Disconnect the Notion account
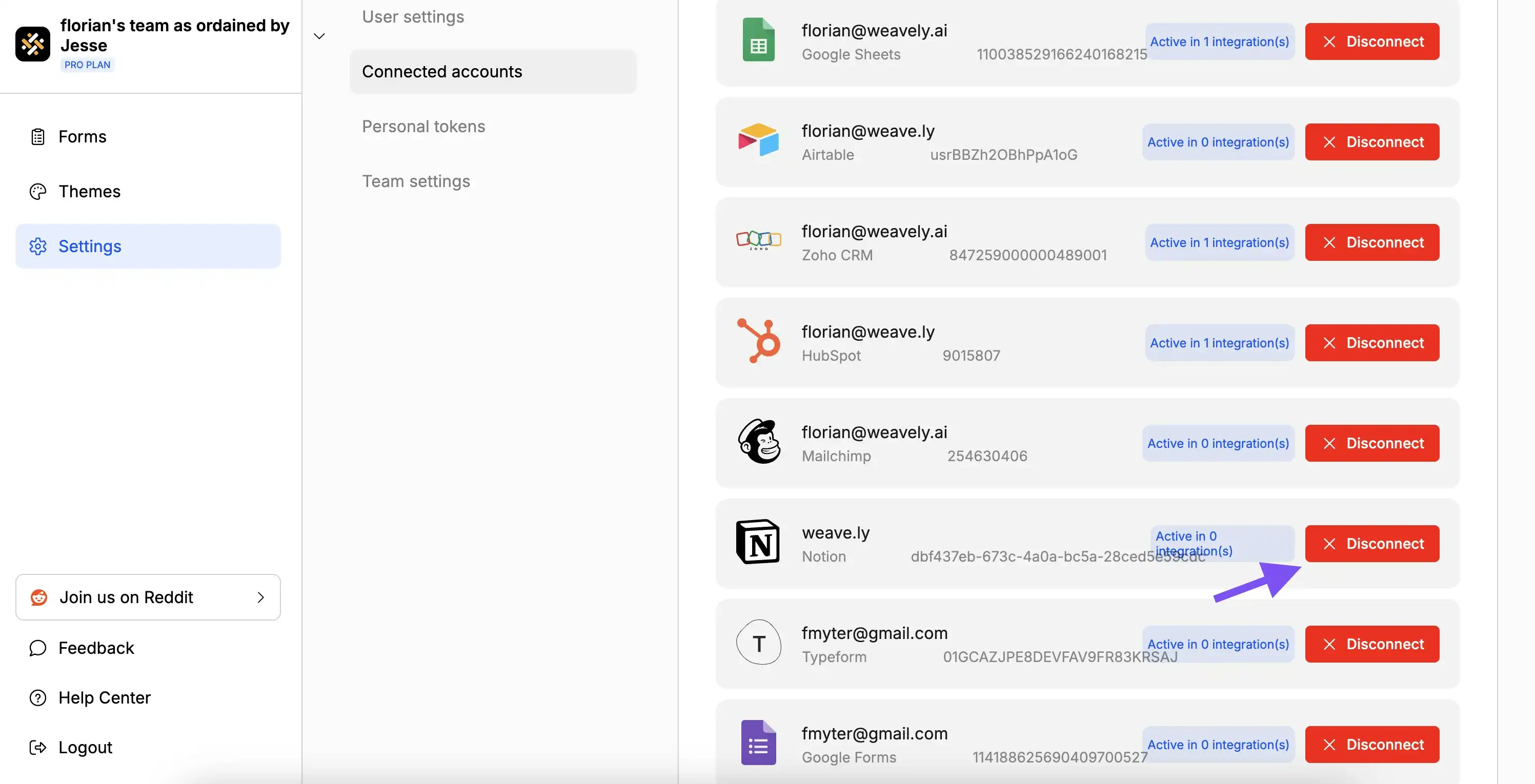Screen dimensions: 1535x784 click(1372, 543)
